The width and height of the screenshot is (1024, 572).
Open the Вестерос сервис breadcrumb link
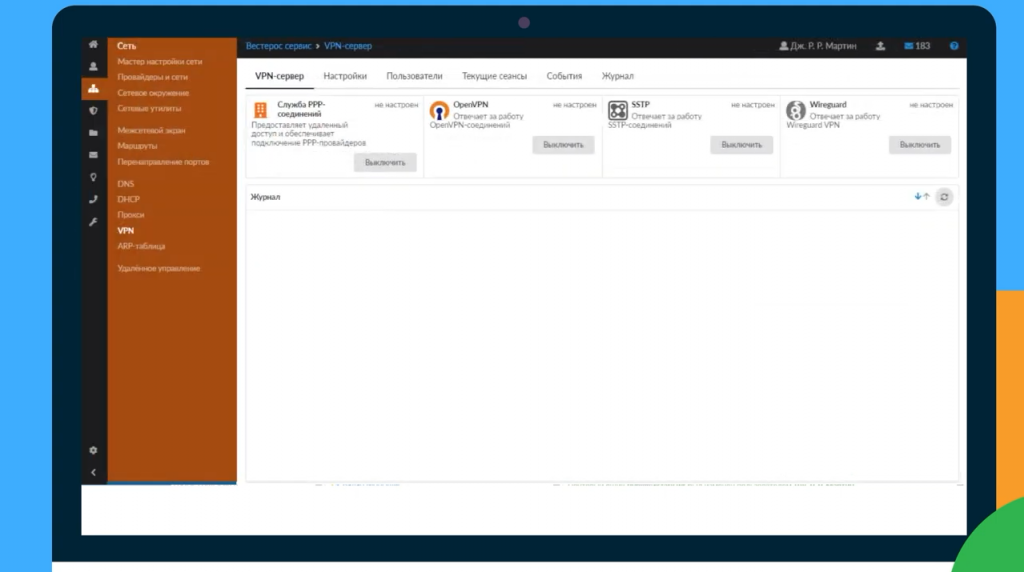coord(279,46)
